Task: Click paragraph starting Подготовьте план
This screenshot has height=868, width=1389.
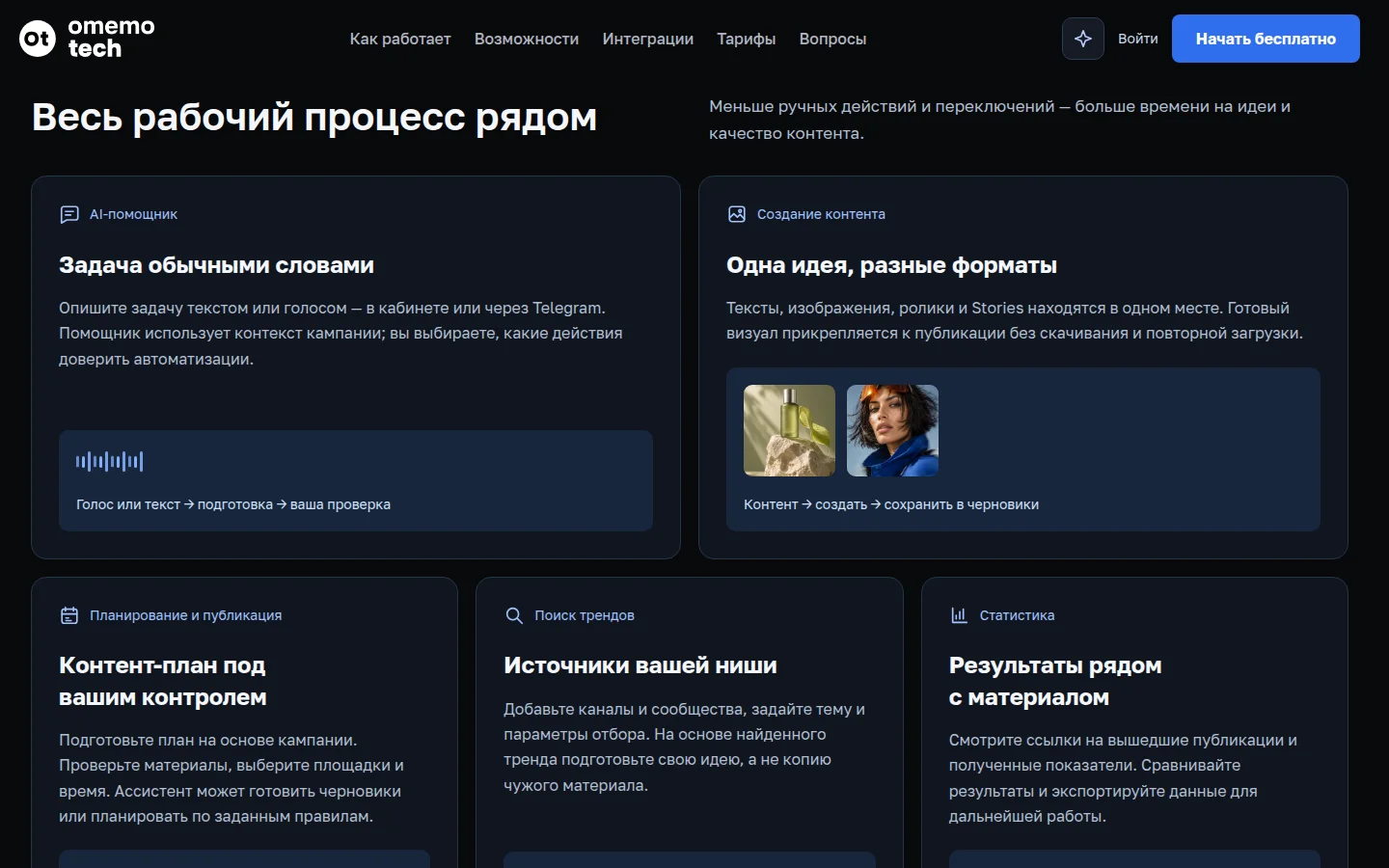Action: tap(231, 778)
